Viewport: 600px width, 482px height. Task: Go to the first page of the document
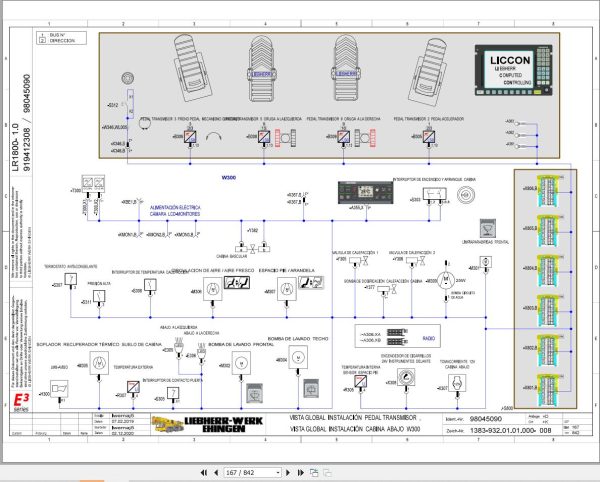point(204,473)
